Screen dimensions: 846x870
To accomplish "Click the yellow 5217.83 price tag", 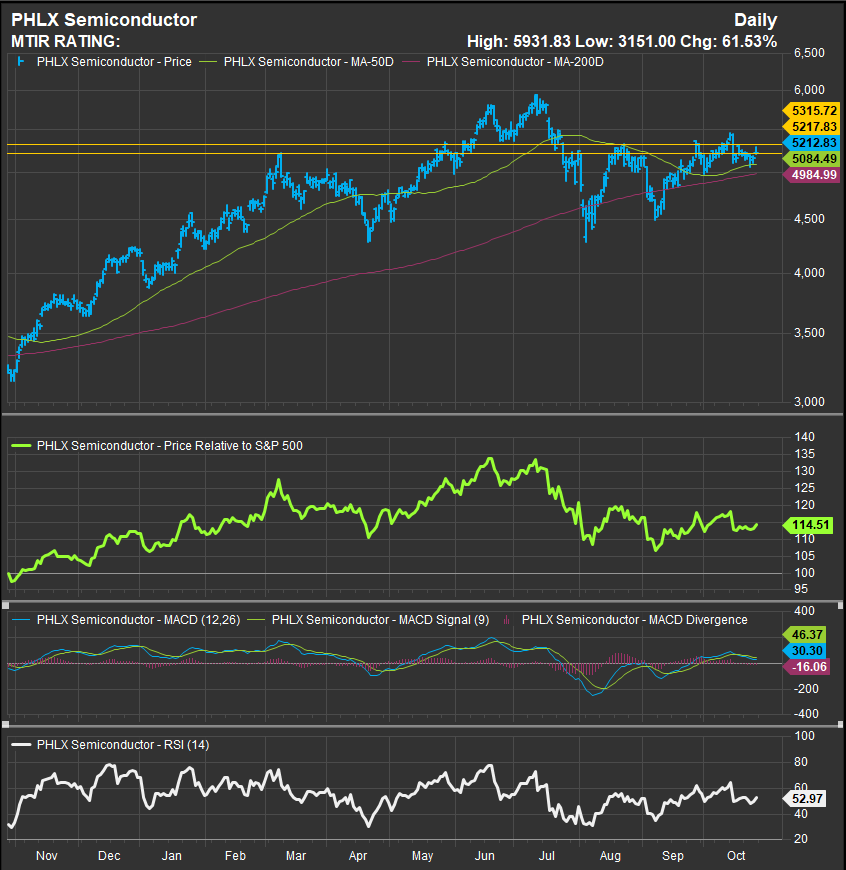I will click(811, 127).
